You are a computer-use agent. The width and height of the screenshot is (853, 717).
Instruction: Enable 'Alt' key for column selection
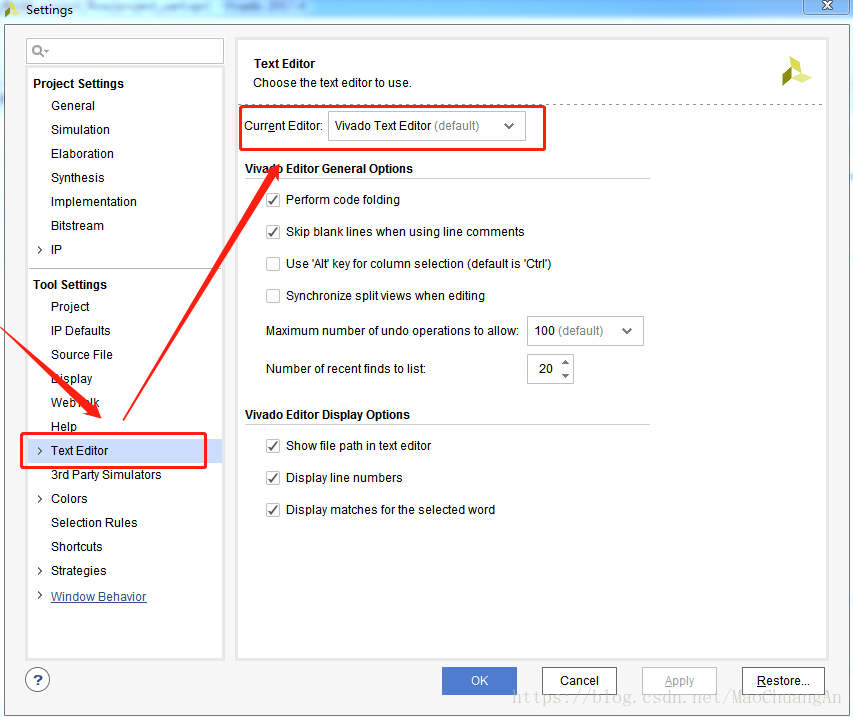[273, 264]
